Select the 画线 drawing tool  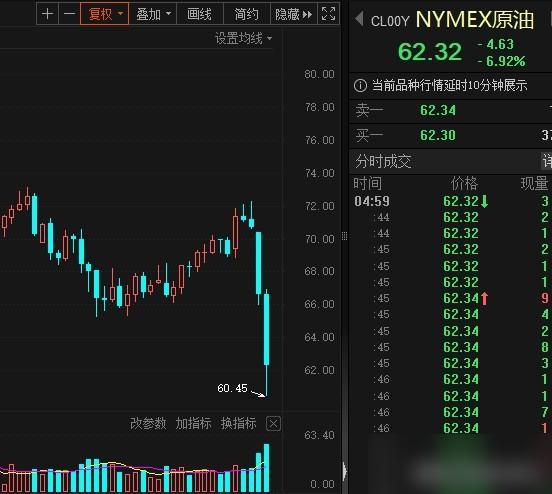point(199,14)
